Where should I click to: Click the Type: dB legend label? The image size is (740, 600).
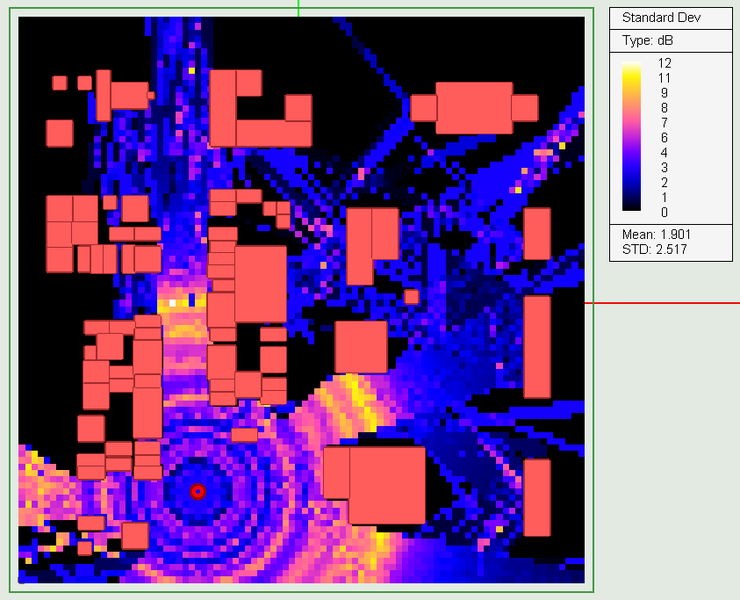648,41
